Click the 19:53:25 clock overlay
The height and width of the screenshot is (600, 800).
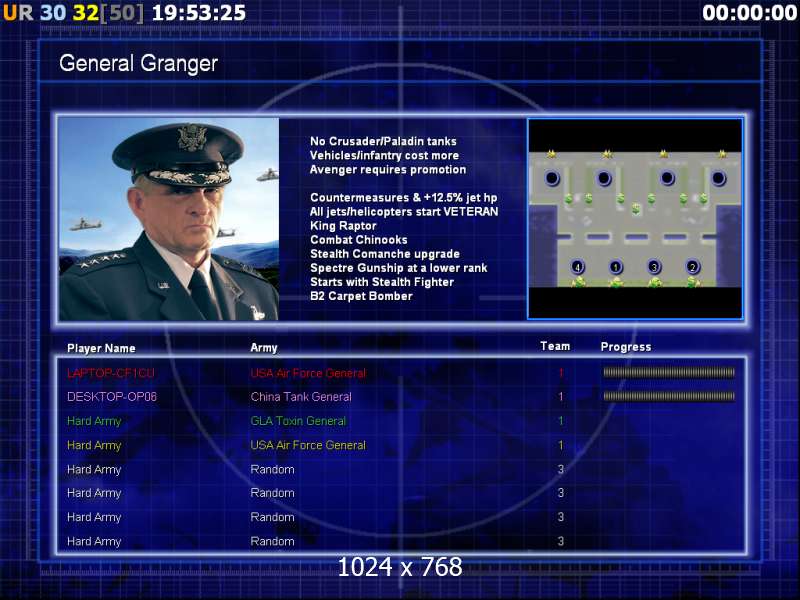(199, 13)
